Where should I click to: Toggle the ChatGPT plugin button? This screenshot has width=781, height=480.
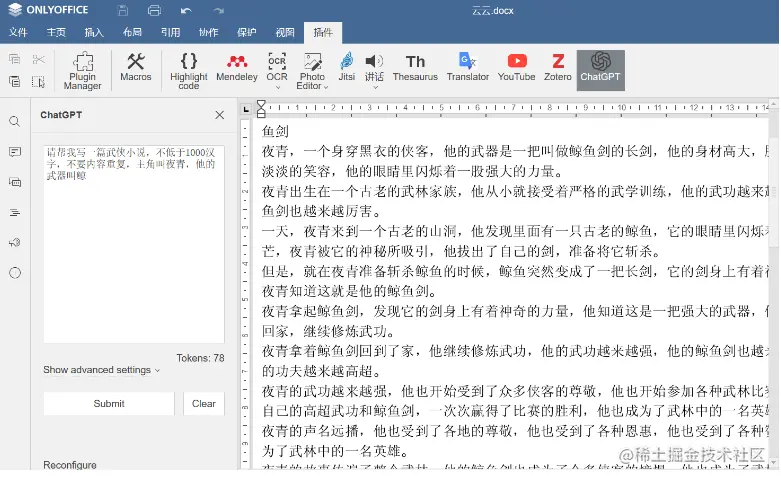tap(601, 70)
